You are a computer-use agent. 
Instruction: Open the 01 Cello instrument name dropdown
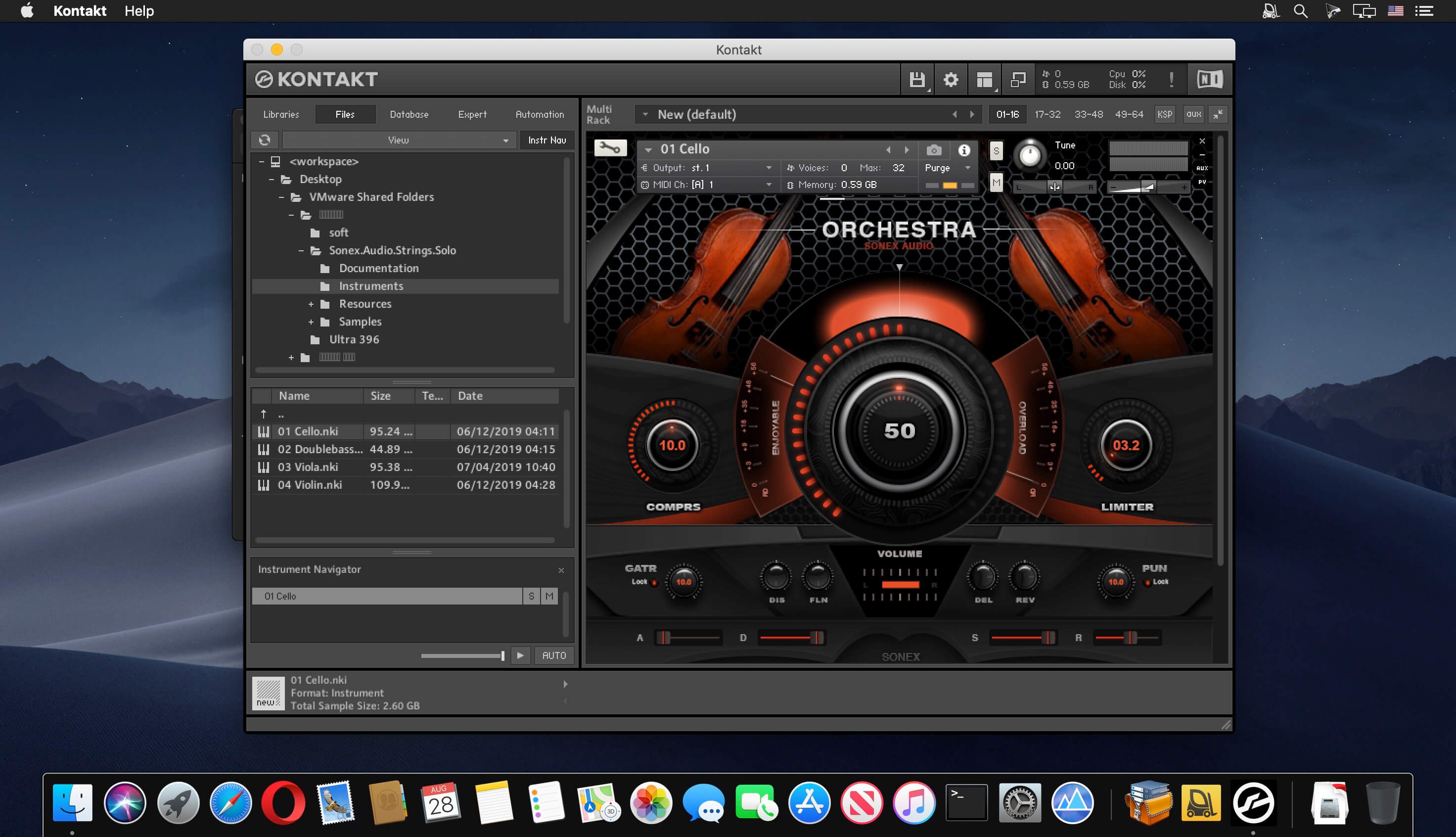(648, 150)
